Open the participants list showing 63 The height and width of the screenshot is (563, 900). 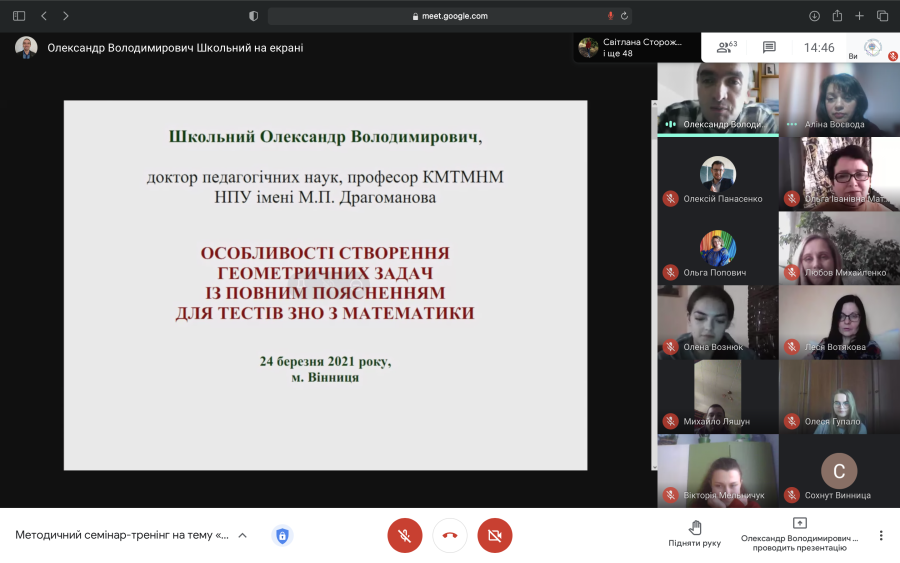[727, 47]
